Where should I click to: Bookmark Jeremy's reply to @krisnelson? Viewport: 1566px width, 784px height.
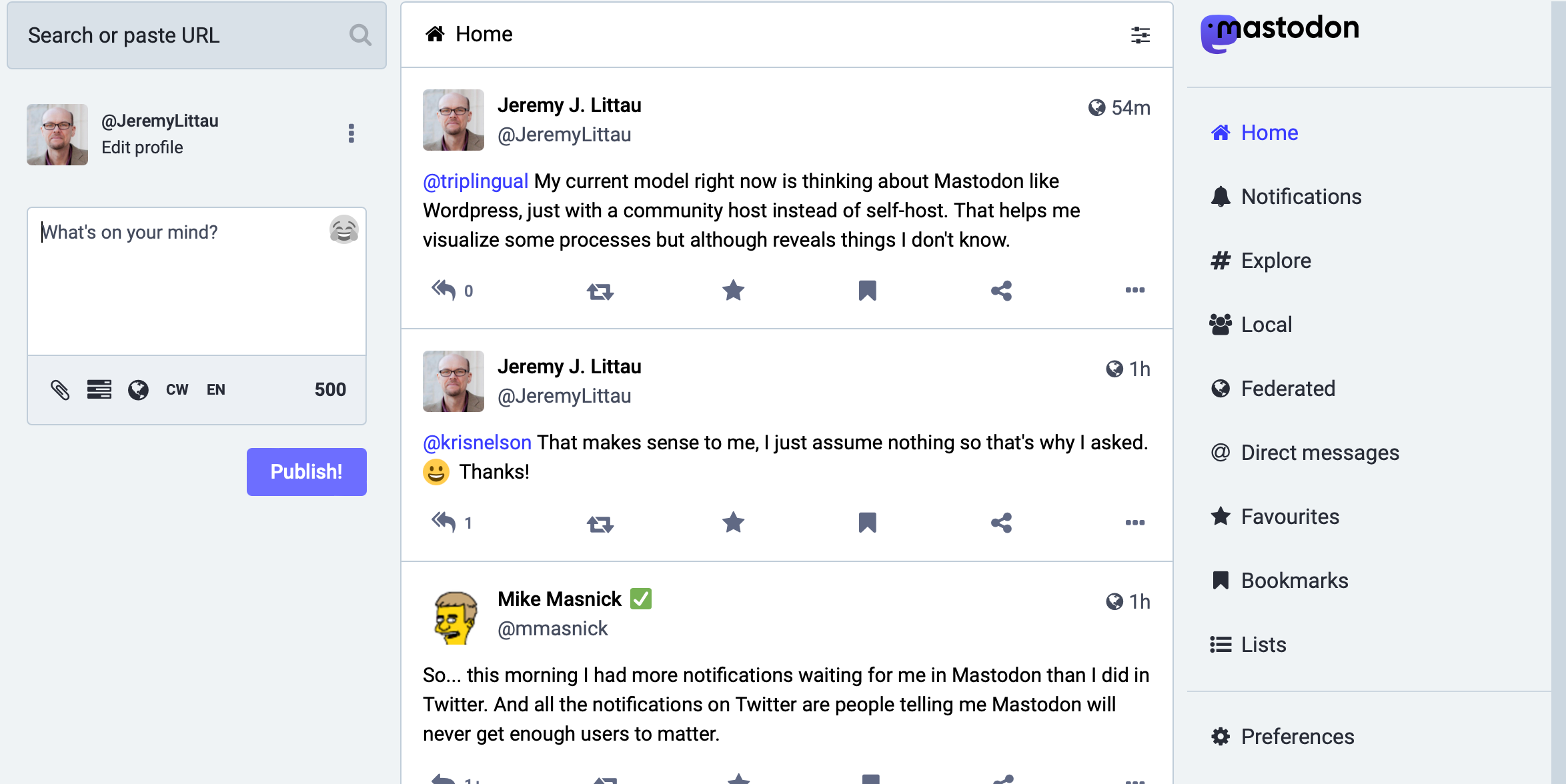coord(867,523)
